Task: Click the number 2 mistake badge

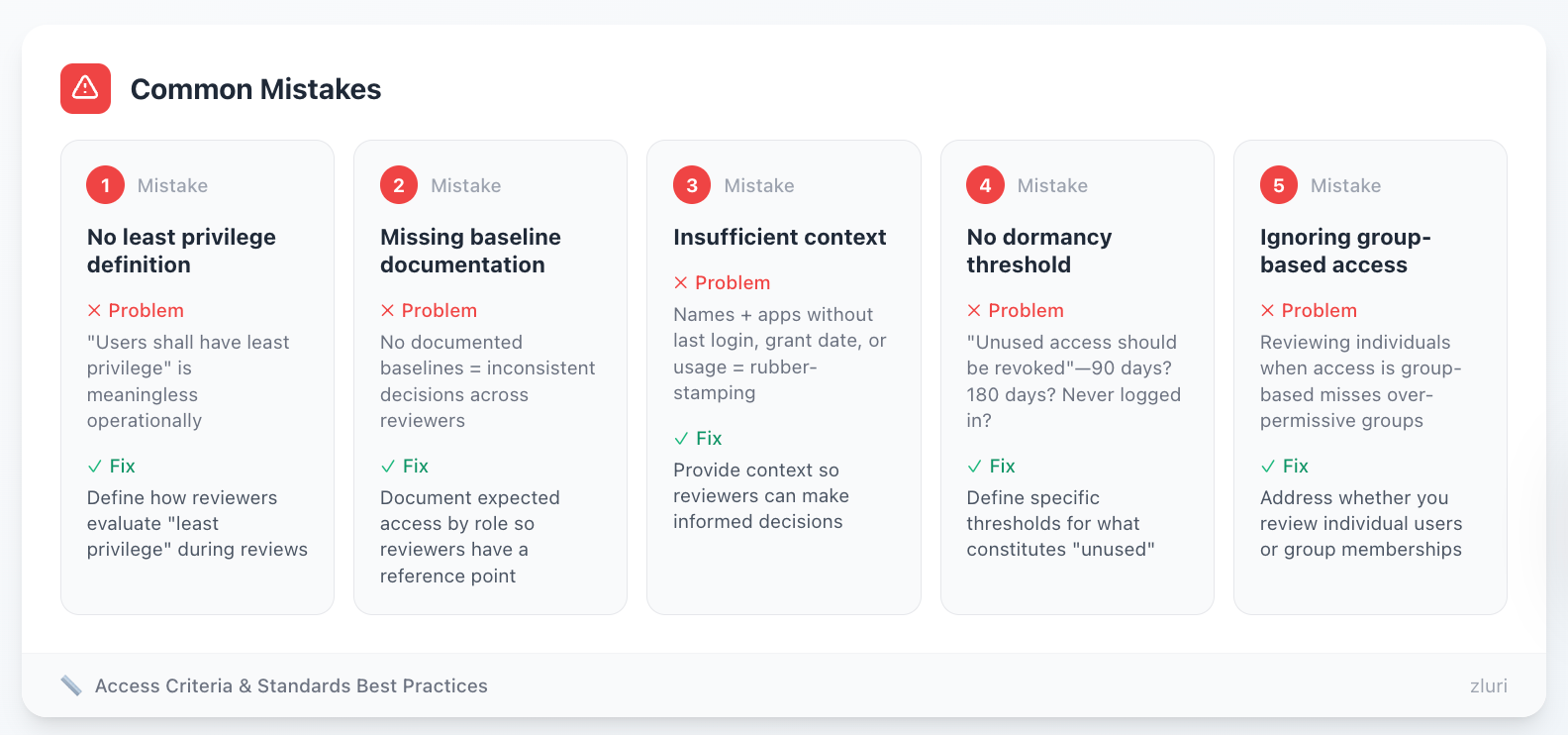Action: 399,185
